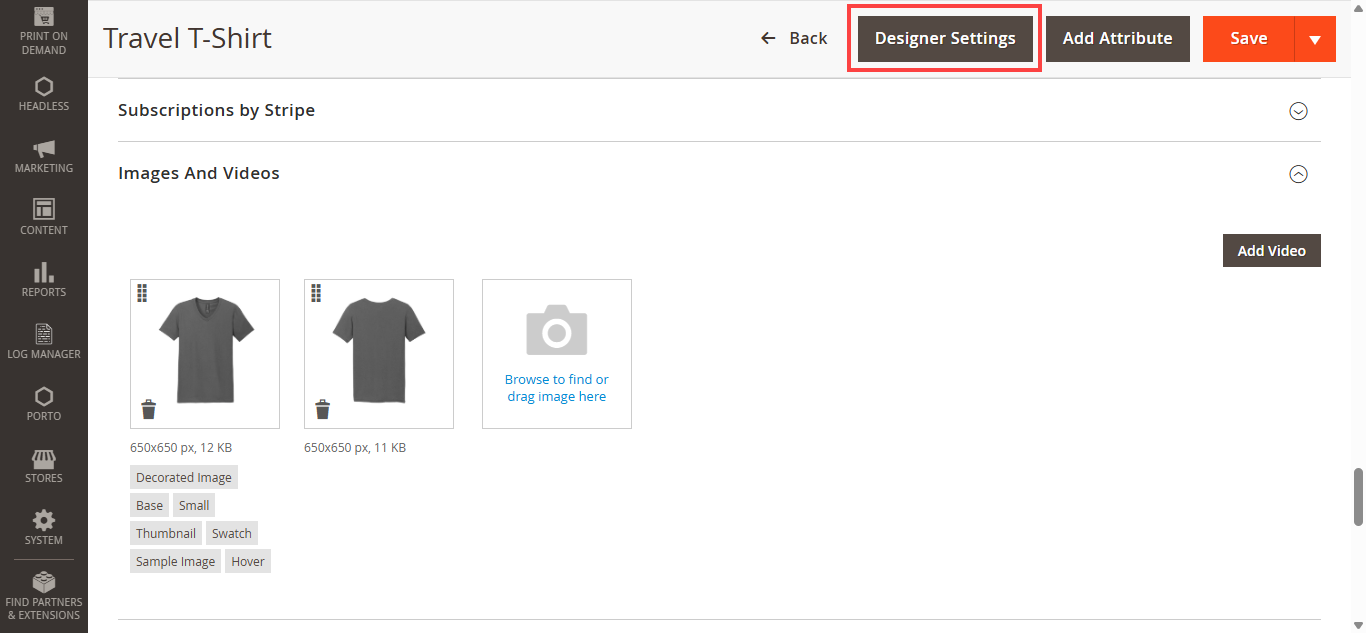Open the Marketing megaphone sidebar icon
The height and width of the screenshot is (633, 1366).
pos(44,149)
